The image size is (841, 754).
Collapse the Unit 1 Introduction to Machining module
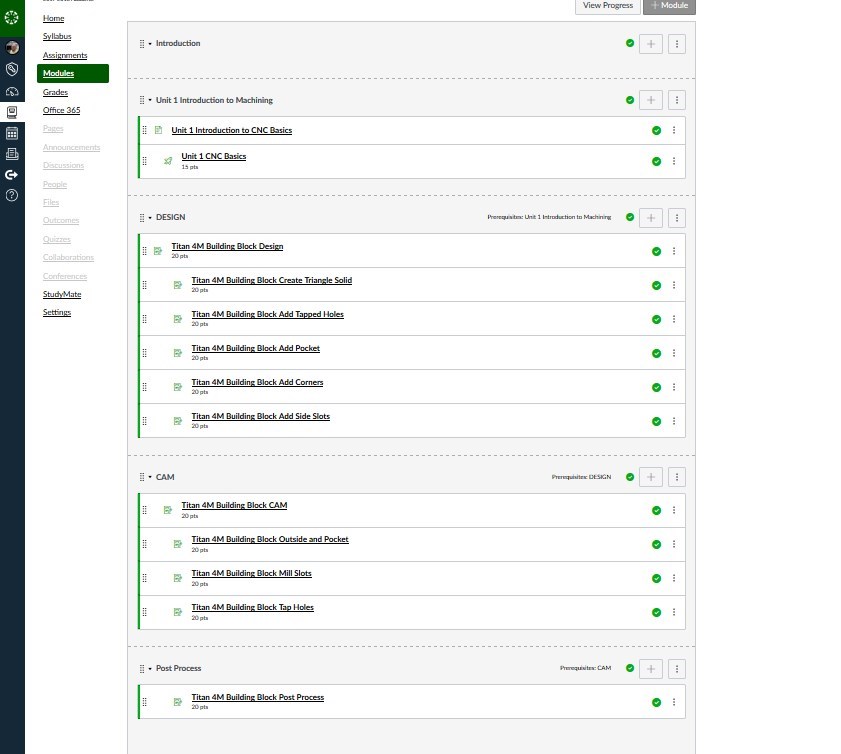click(150, 100)
